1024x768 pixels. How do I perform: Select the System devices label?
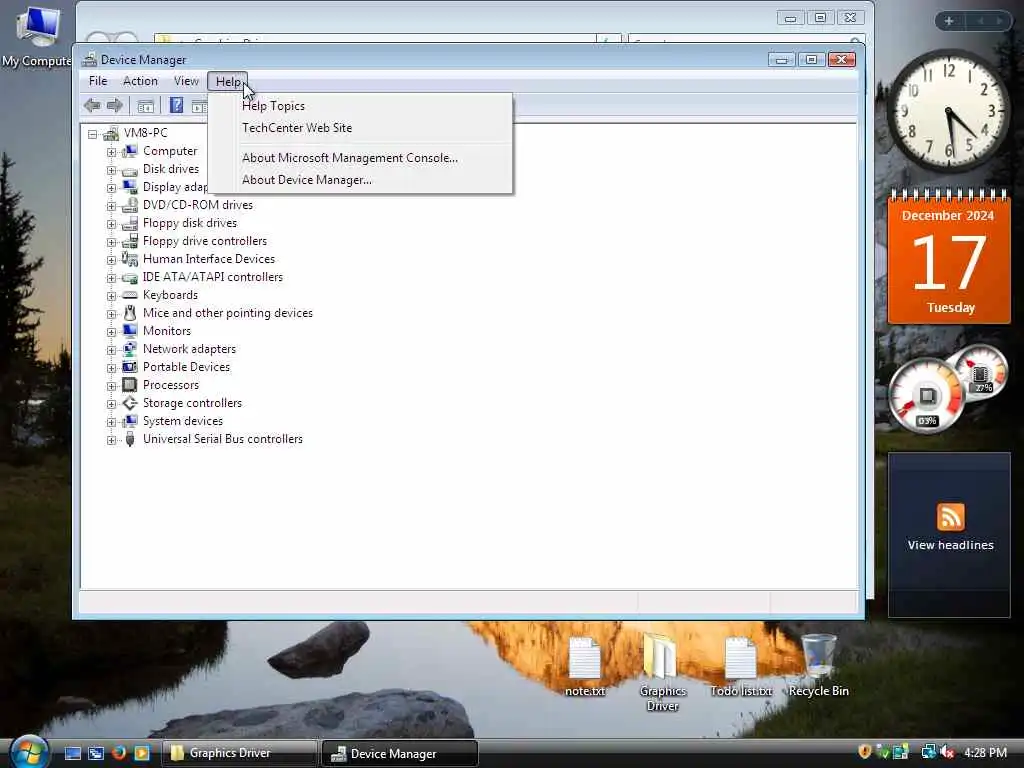click(x=183, y=421)
